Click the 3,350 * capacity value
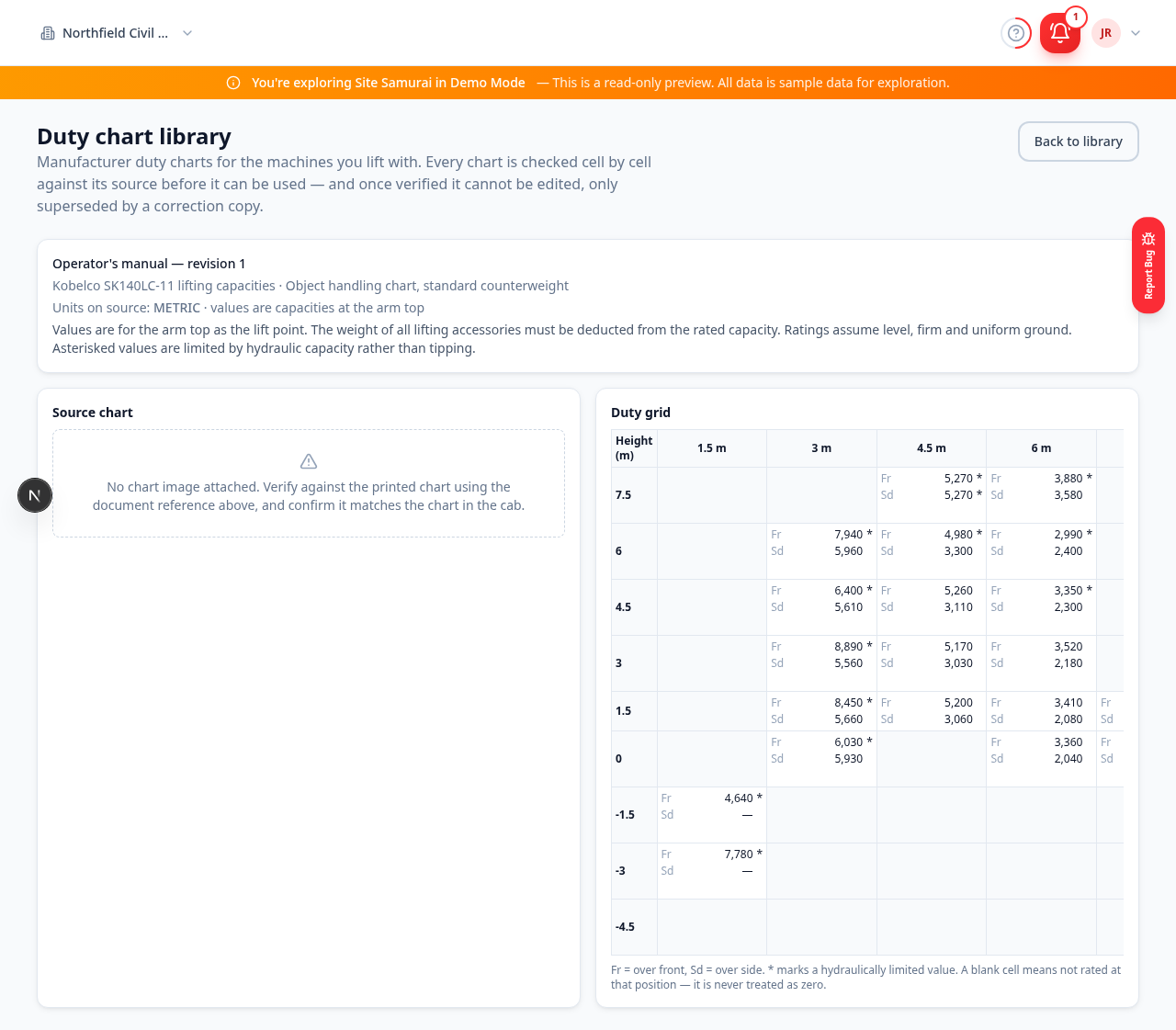 tap(1073, 591)
